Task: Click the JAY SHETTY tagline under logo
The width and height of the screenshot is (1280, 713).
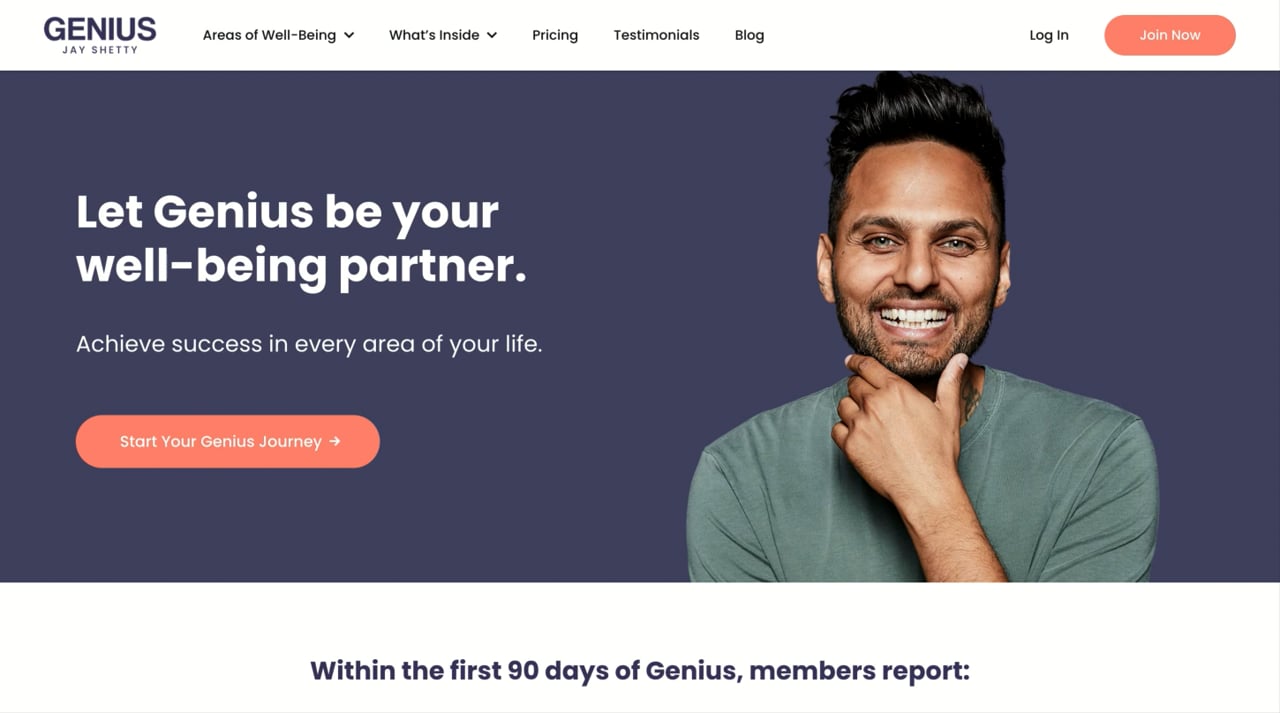Action: [x=100, y=50]
